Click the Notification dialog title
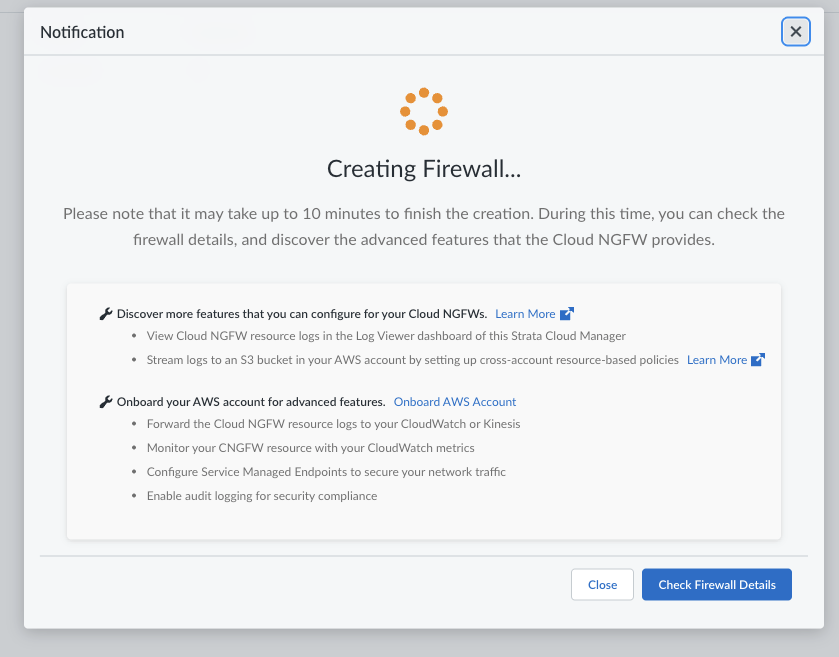839x657 pixels. tap(82, 32)
